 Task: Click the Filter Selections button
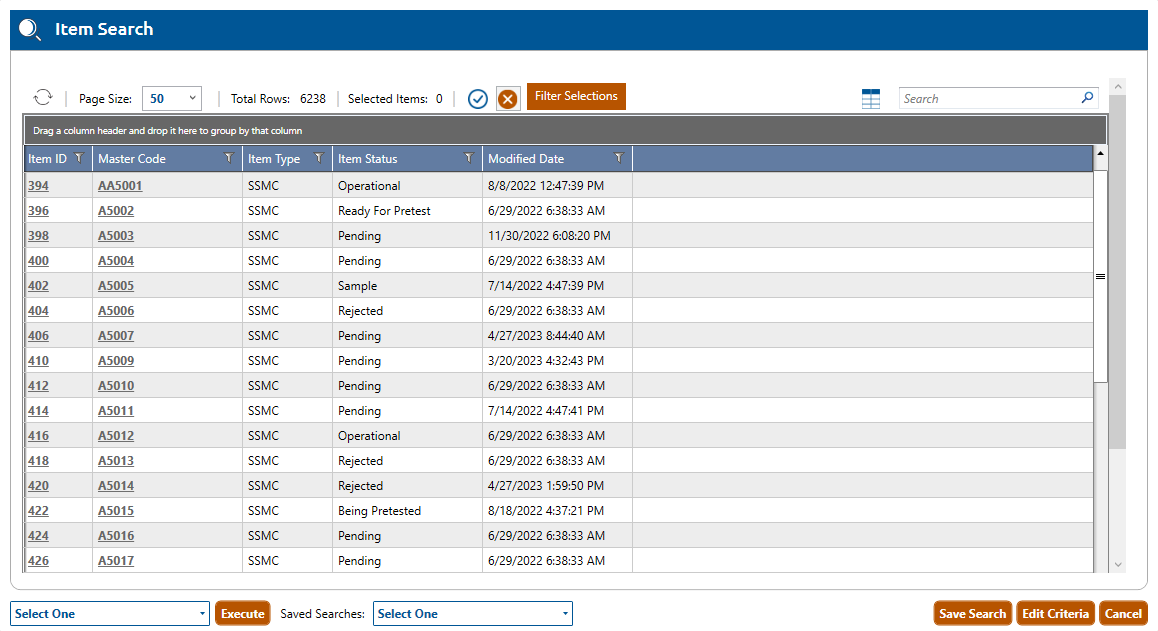[x=576, y=96]
